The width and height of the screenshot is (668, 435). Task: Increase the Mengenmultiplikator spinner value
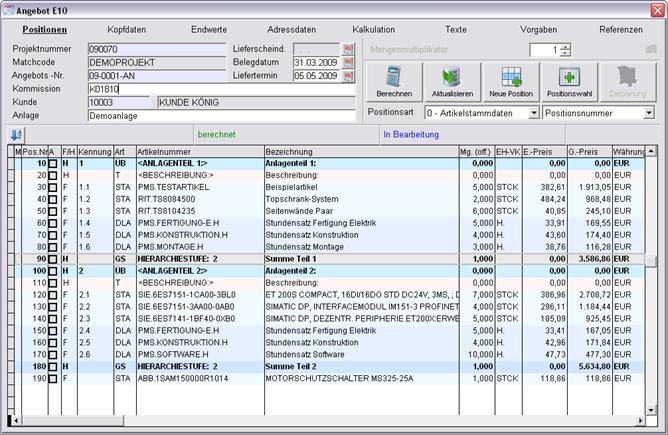coord(566,46)
